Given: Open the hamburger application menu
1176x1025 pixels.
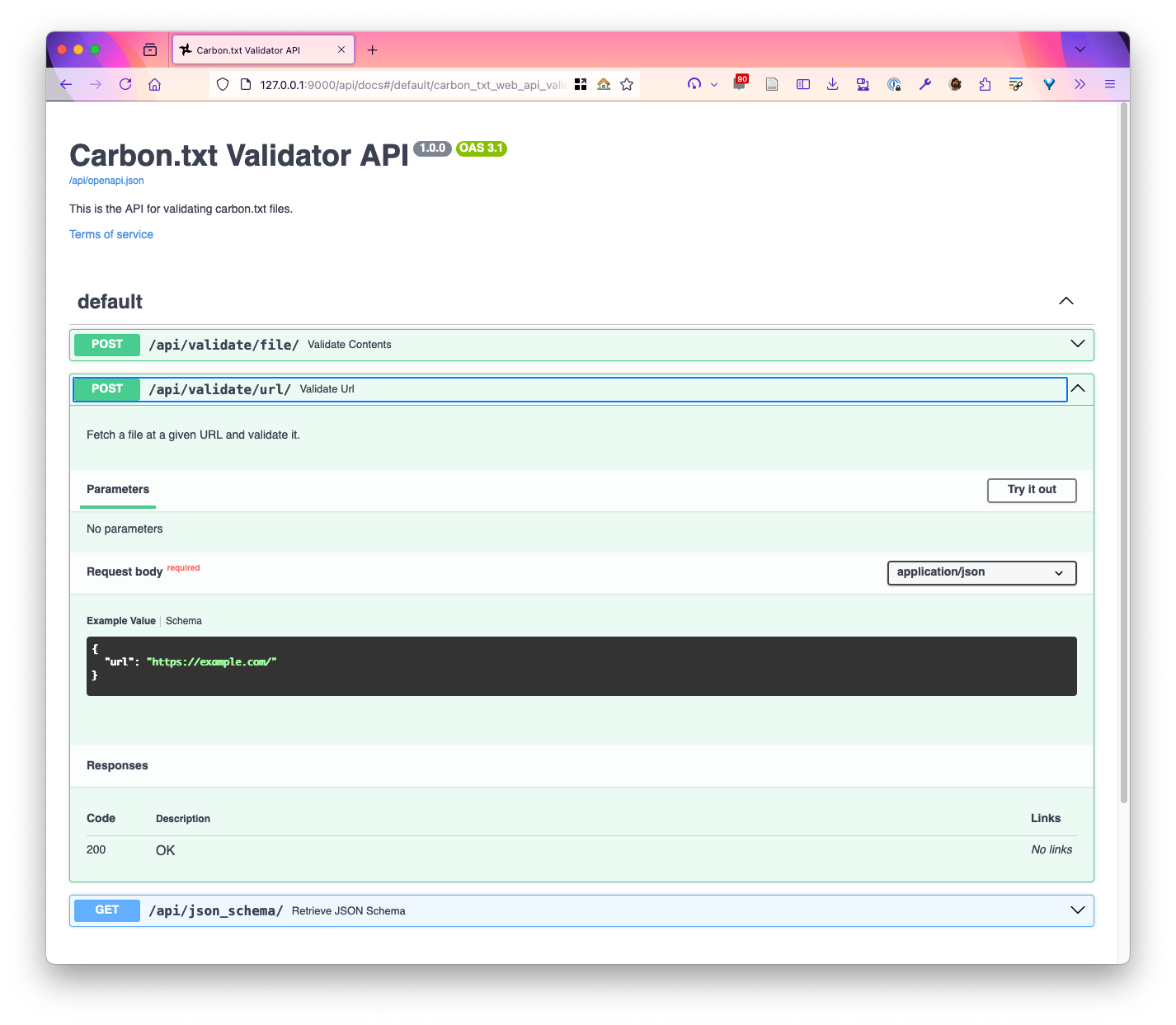Looking at the screenshot, I should coord(1110,84).
